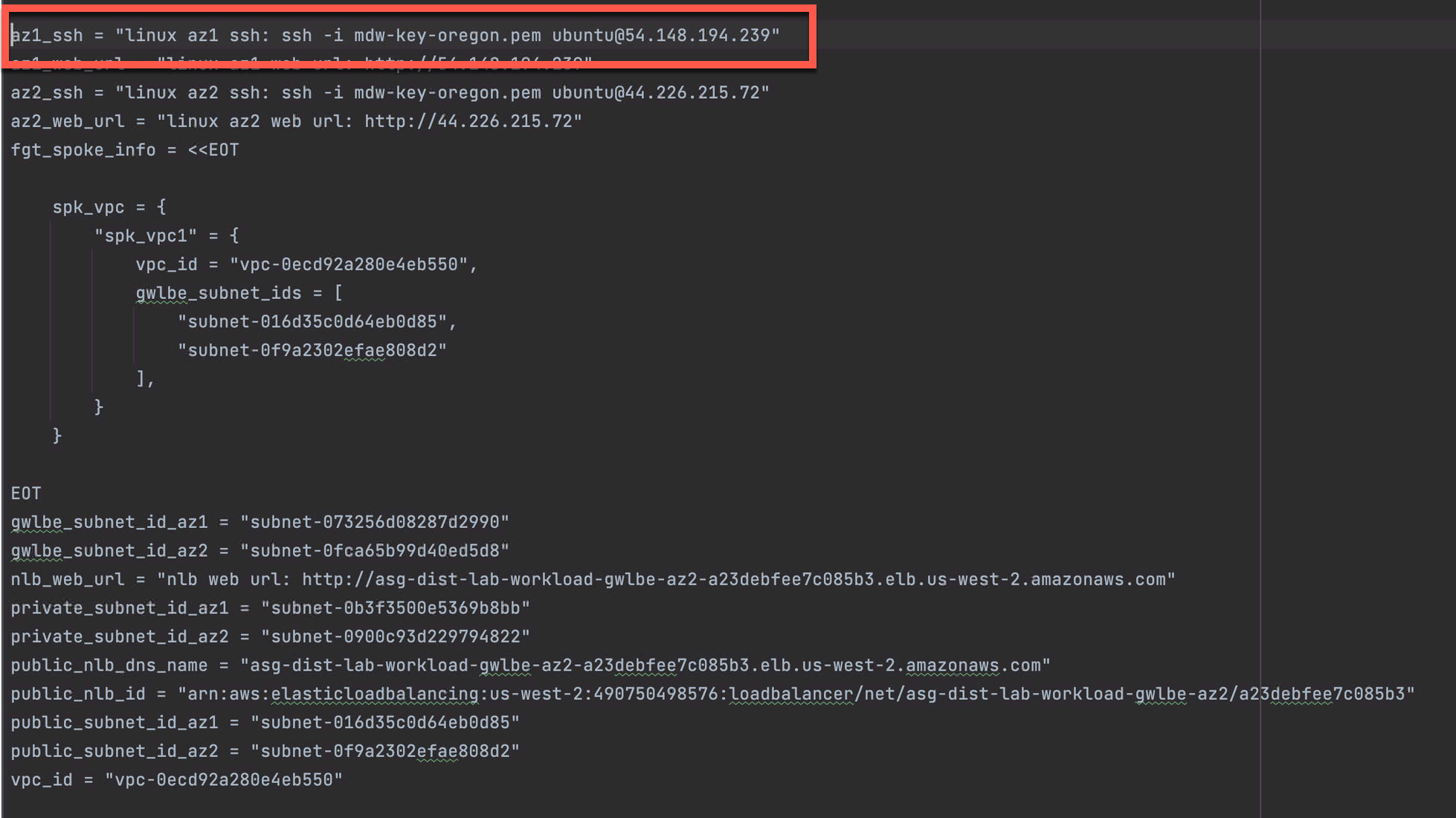Screen dimensions: 1456x818
Task: Click subnet-016d35c0d64eb0d85 in gwlbe_subnet_ids
Action: pos(312,321)
